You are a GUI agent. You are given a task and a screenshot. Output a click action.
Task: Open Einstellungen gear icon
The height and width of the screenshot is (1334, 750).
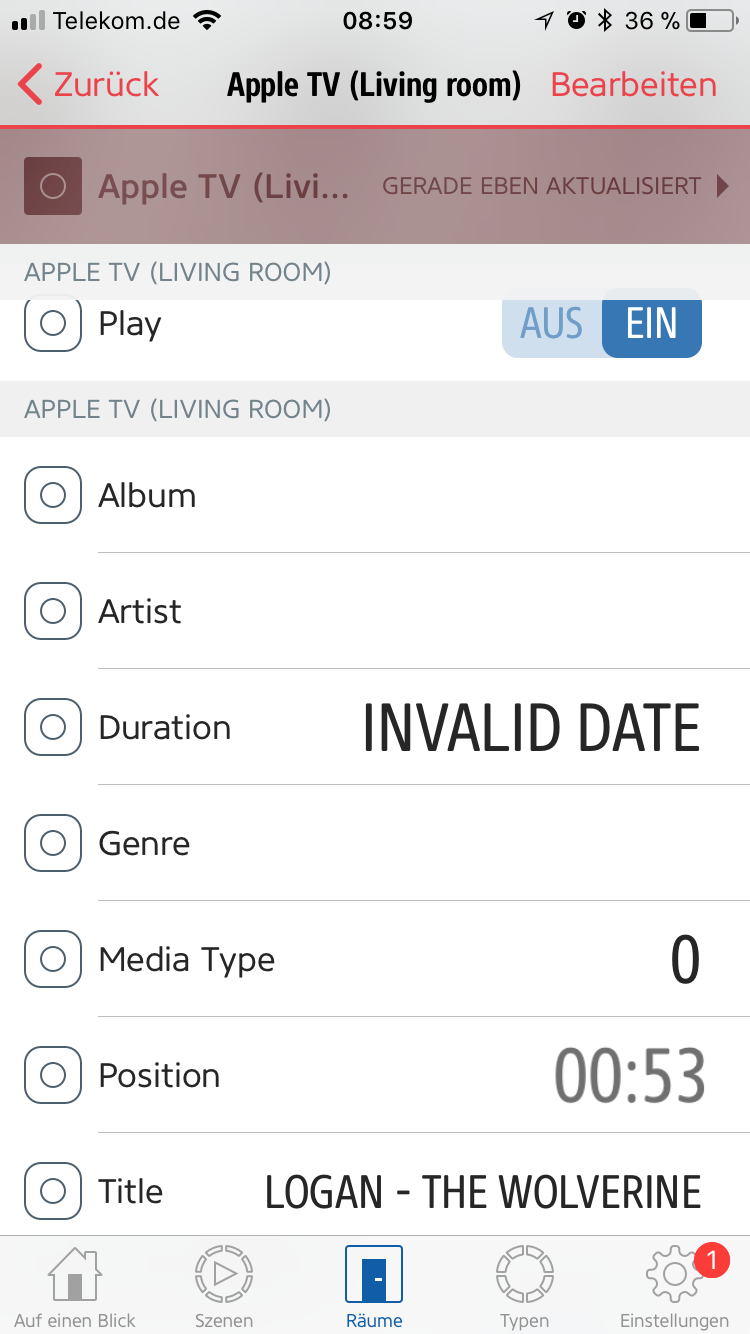point(674,1275)
